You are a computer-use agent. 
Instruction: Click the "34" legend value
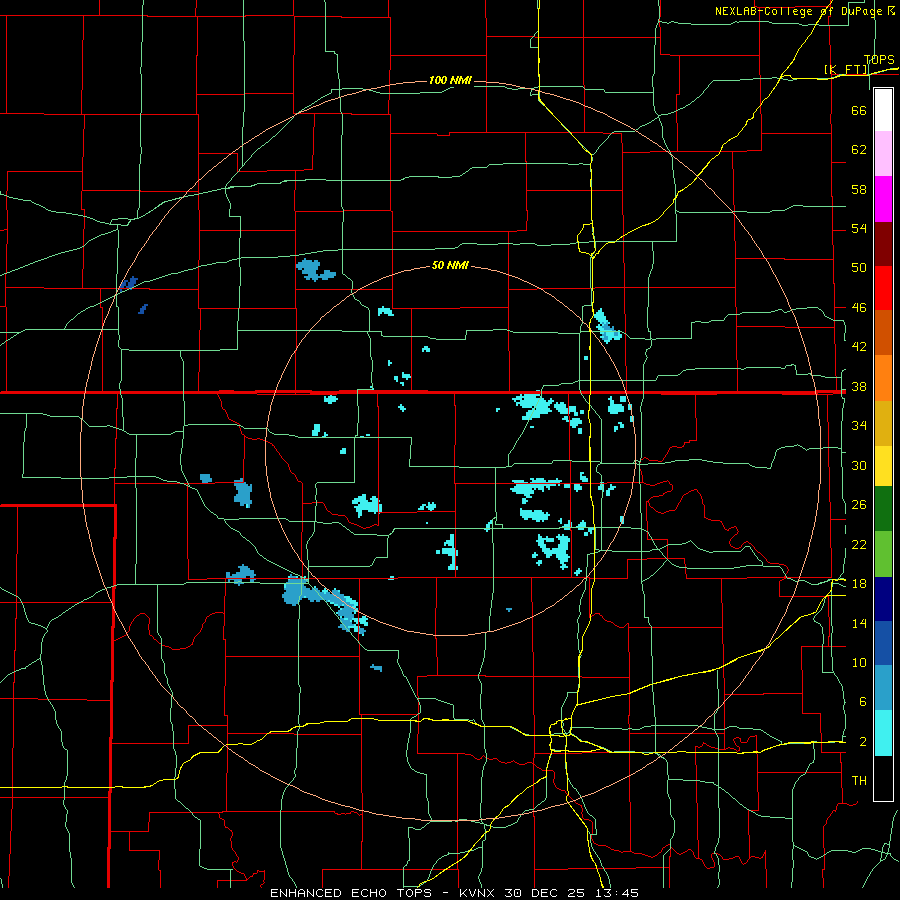point(859,425)
